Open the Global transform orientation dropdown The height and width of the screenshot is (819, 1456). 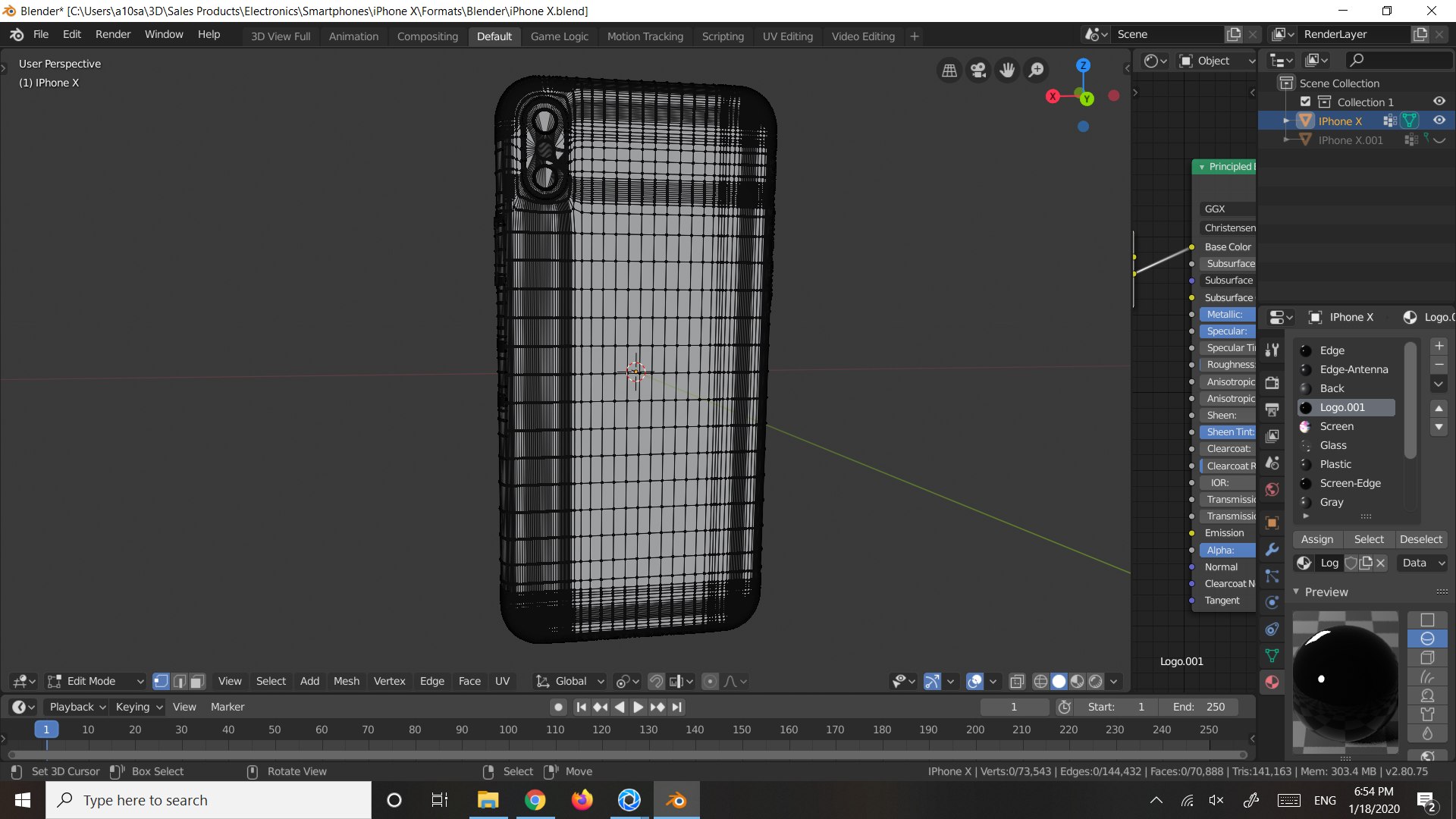[x=570, y=681]
